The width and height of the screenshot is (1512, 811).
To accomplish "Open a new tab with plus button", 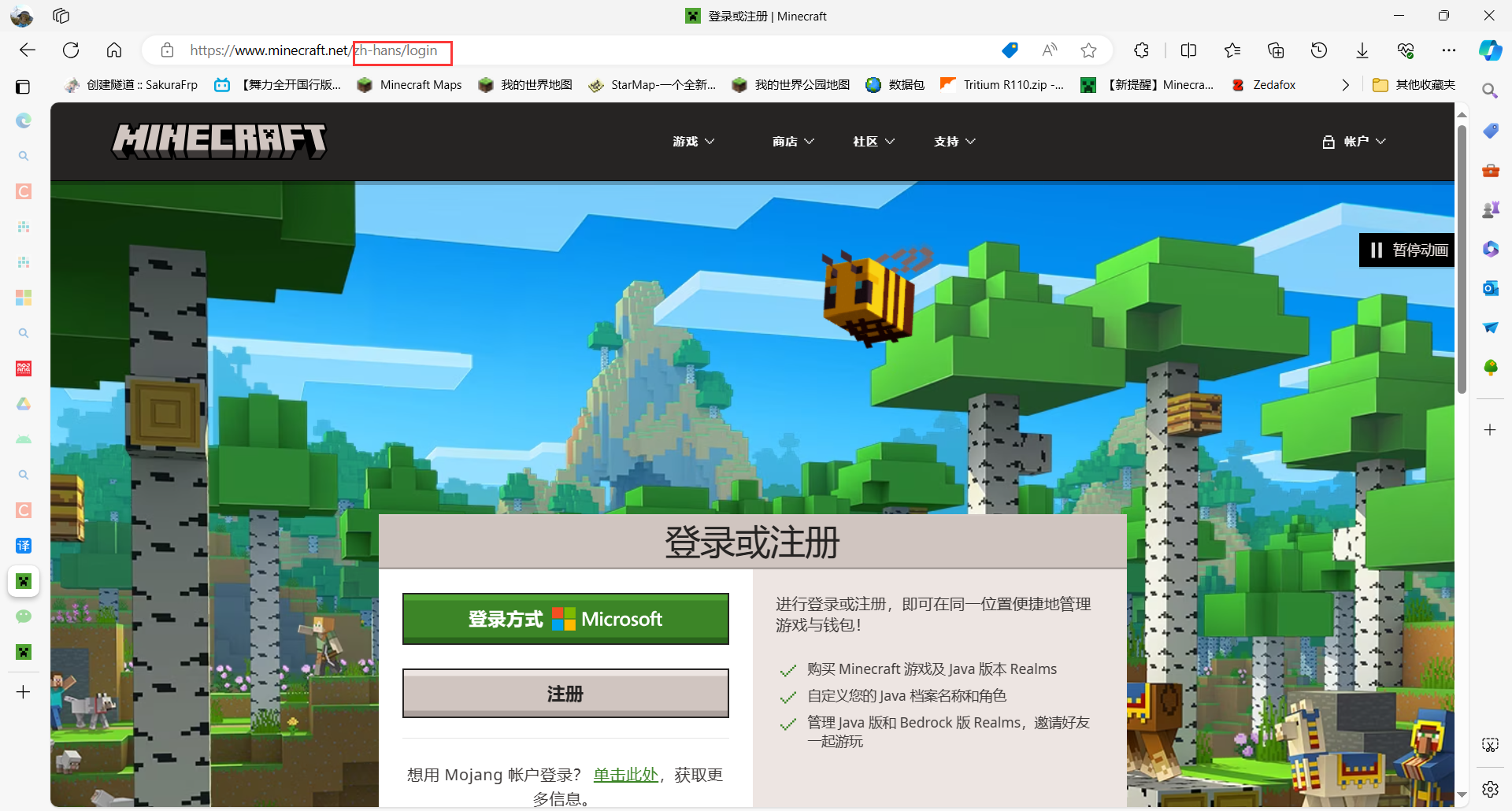I will point(24,692).
